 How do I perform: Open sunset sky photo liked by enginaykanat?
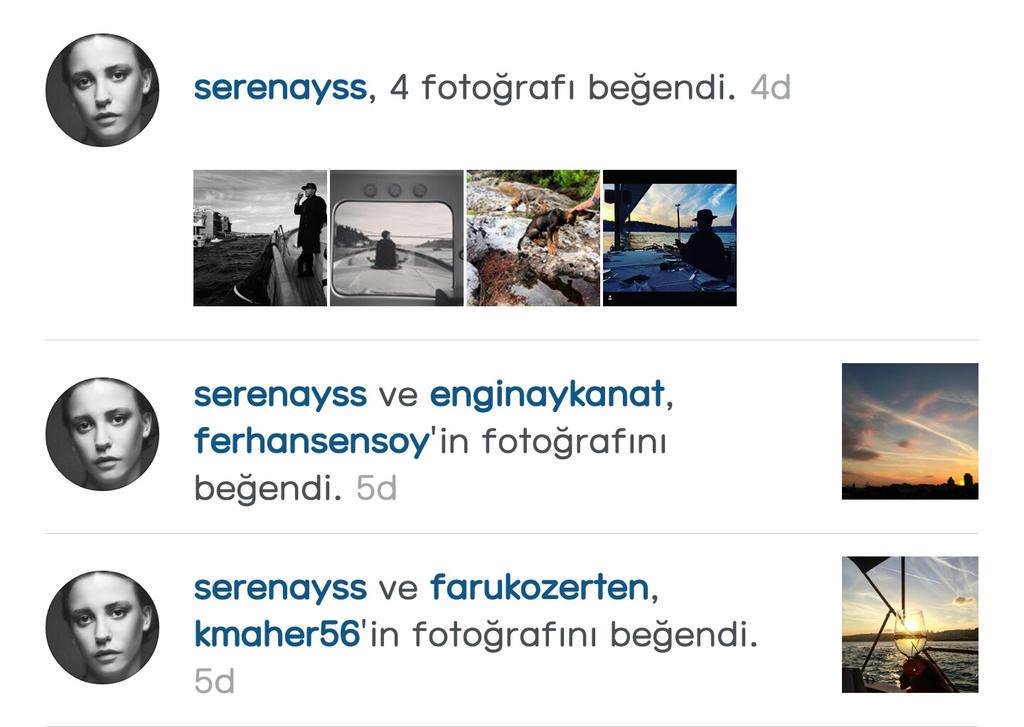[x=910, y=431]
